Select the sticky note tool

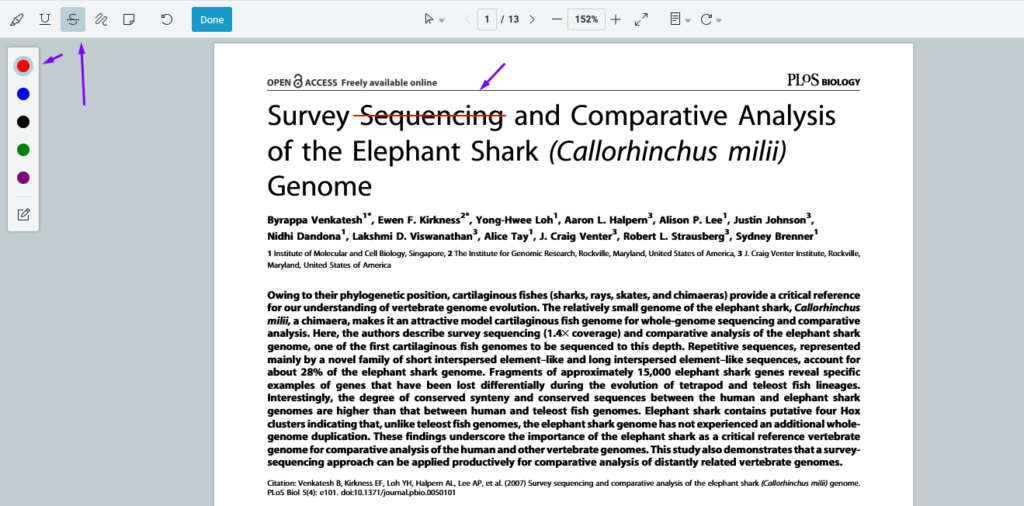click(x=129, y=19)
